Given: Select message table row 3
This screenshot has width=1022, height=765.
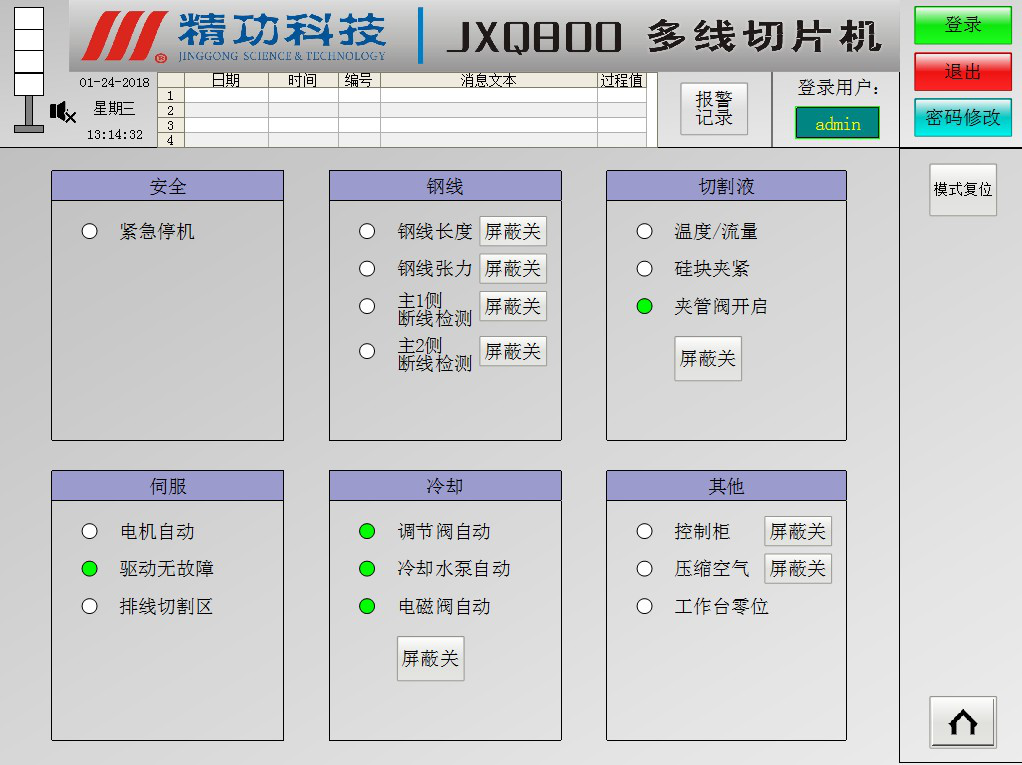Looking at the screenshot, I should coord(402,126).
